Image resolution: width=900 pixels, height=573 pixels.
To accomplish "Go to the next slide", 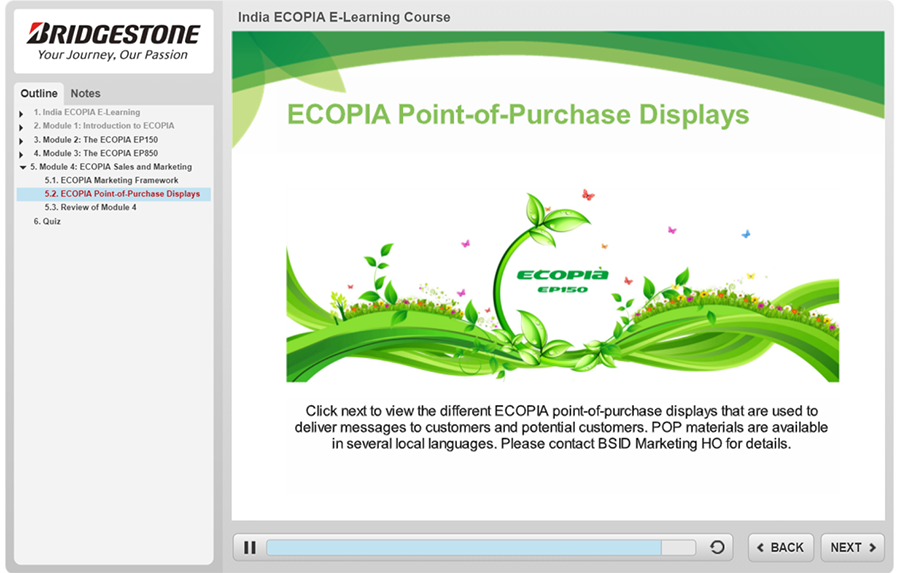I will pos(852,547).
